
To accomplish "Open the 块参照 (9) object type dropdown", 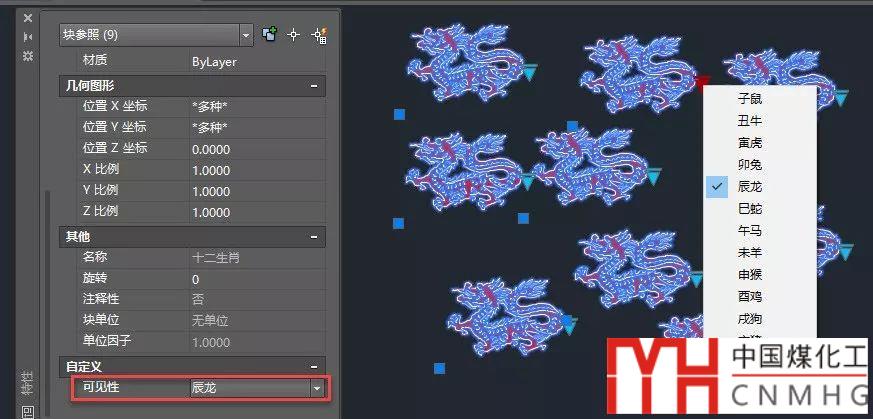I will (x=246, y=35).
